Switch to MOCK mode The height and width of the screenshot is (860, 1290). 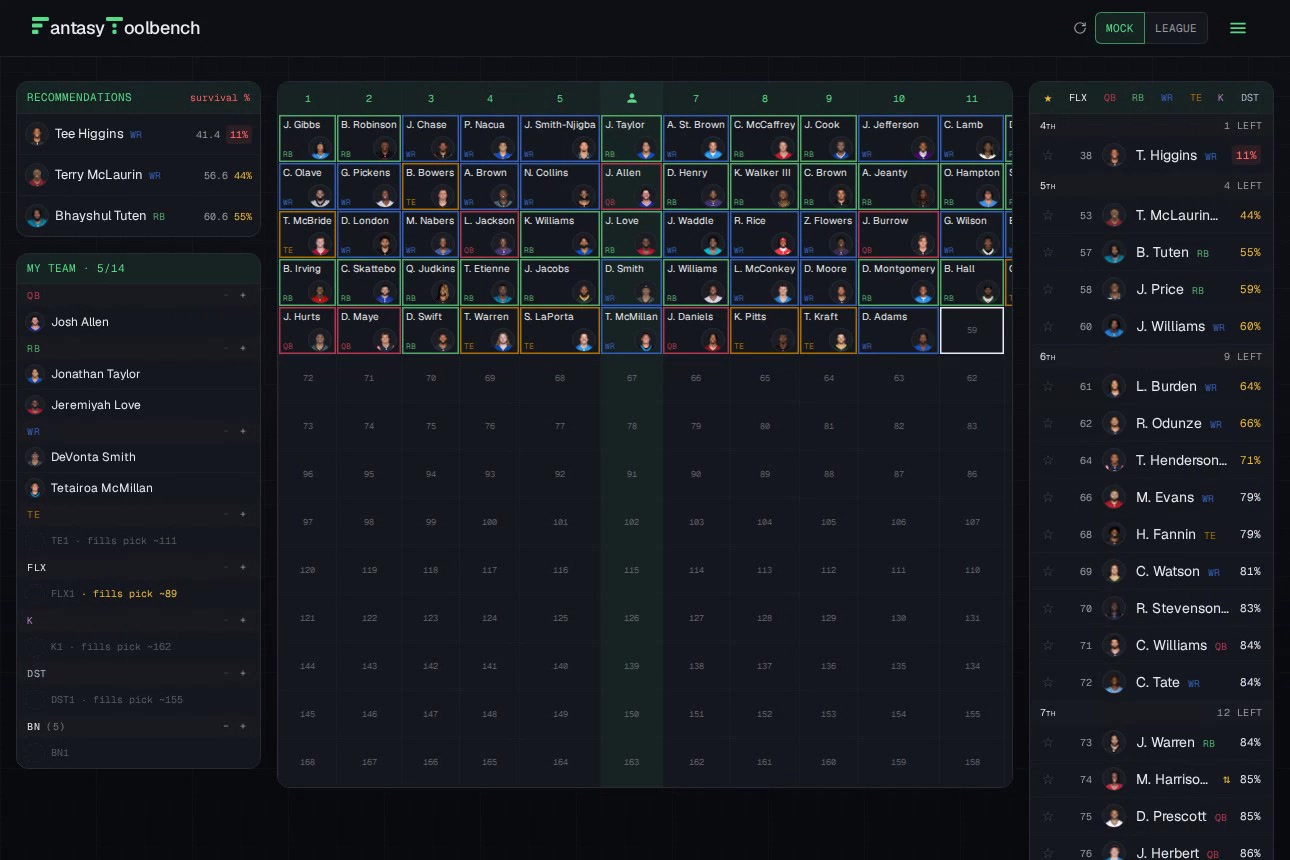[1120, 28]
